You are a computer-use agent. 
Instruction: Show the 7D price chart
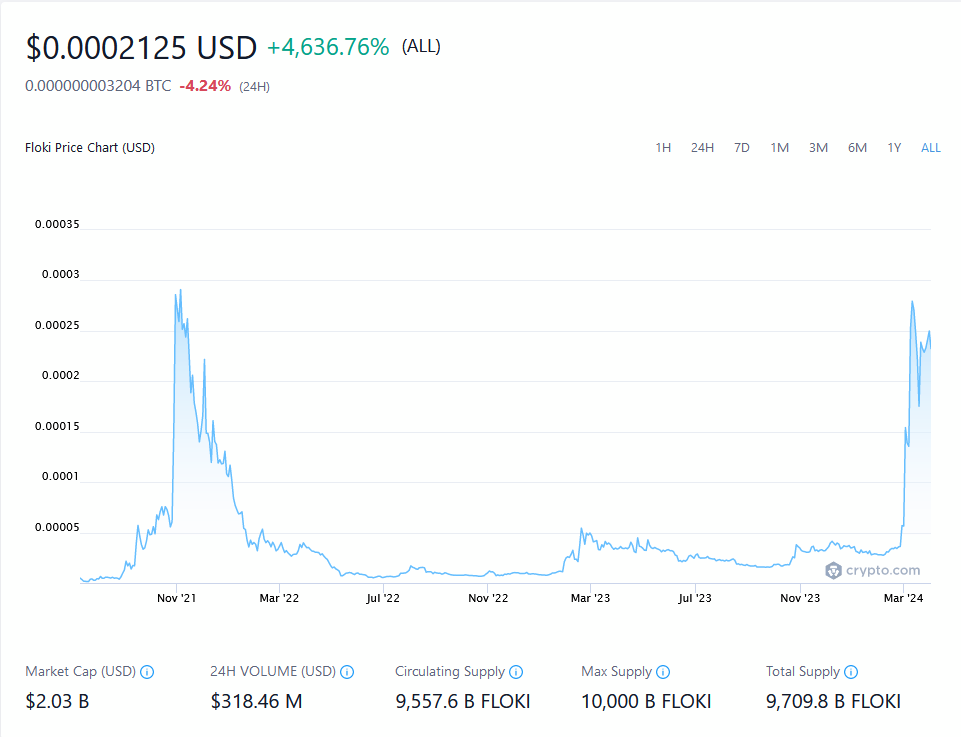coord(741,148)
